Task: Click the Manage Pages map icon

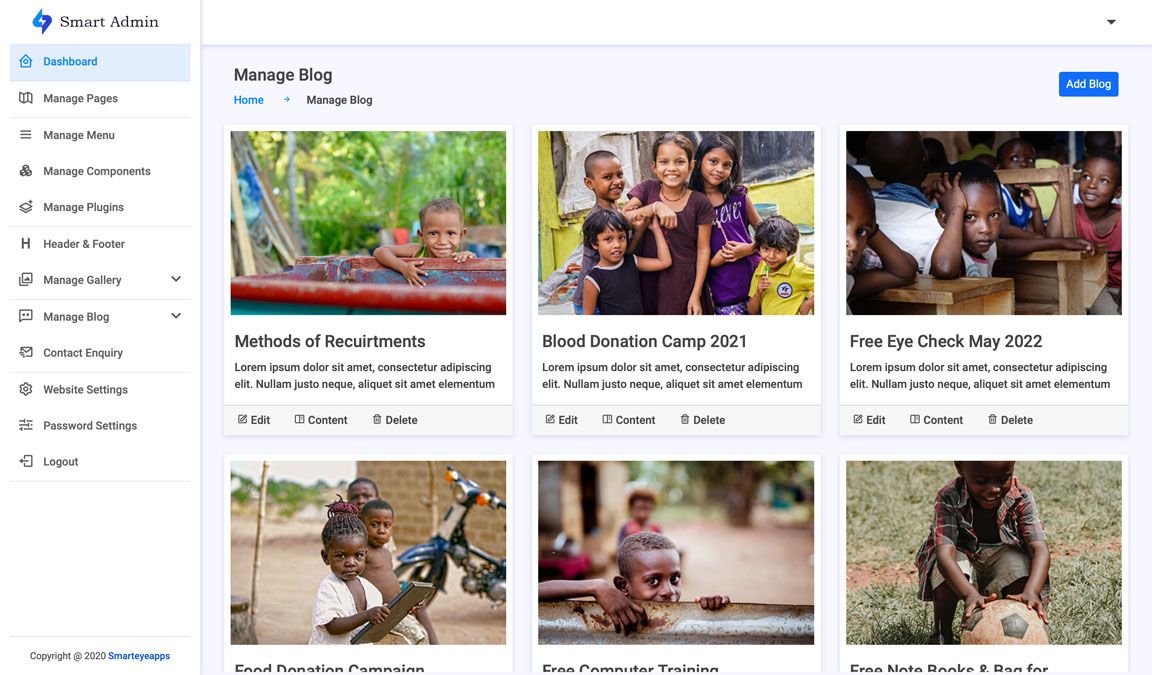Action: [x=26, y=98]
